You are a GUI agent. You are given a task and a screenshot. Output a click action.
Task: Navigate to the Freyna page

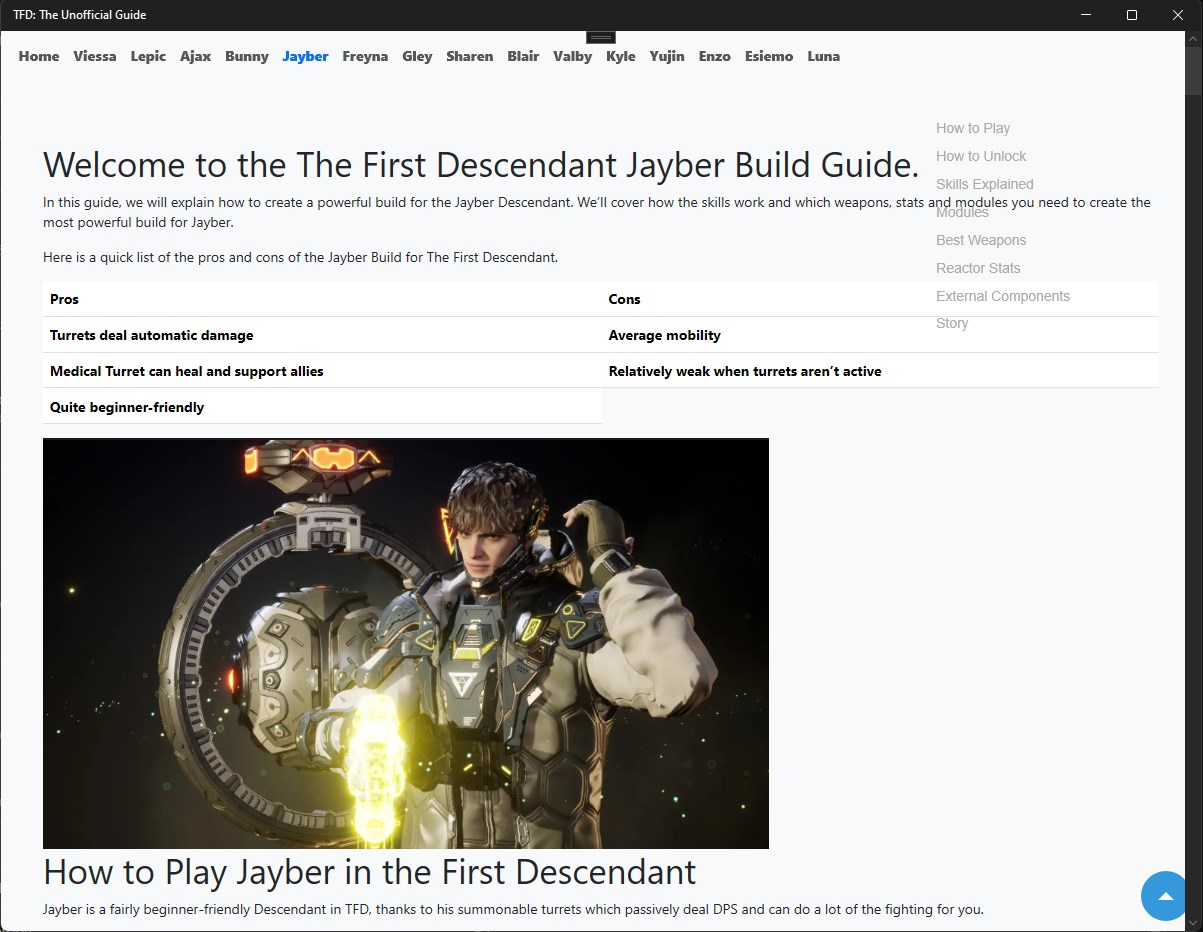[x=365, y=56]
